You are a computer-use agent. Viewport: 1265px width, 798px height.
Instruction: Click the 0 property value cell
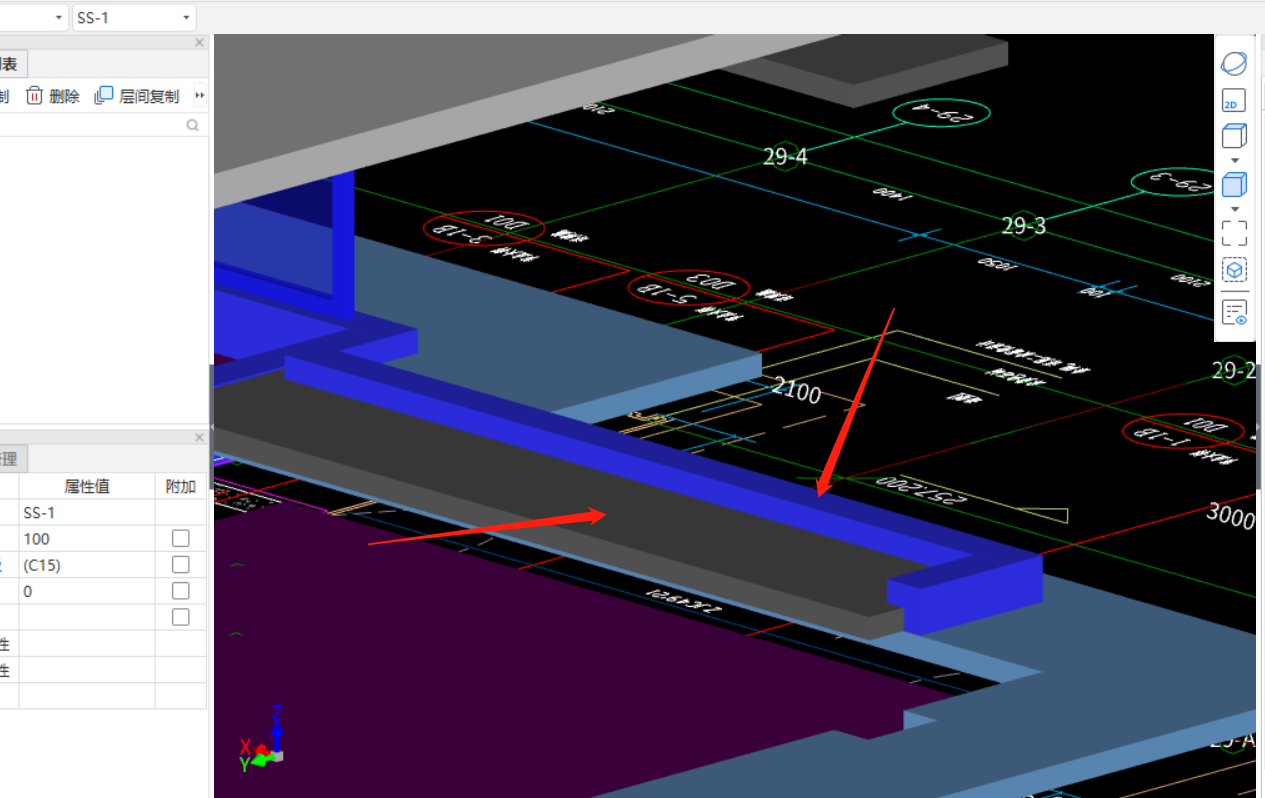[x=86, y=591]
